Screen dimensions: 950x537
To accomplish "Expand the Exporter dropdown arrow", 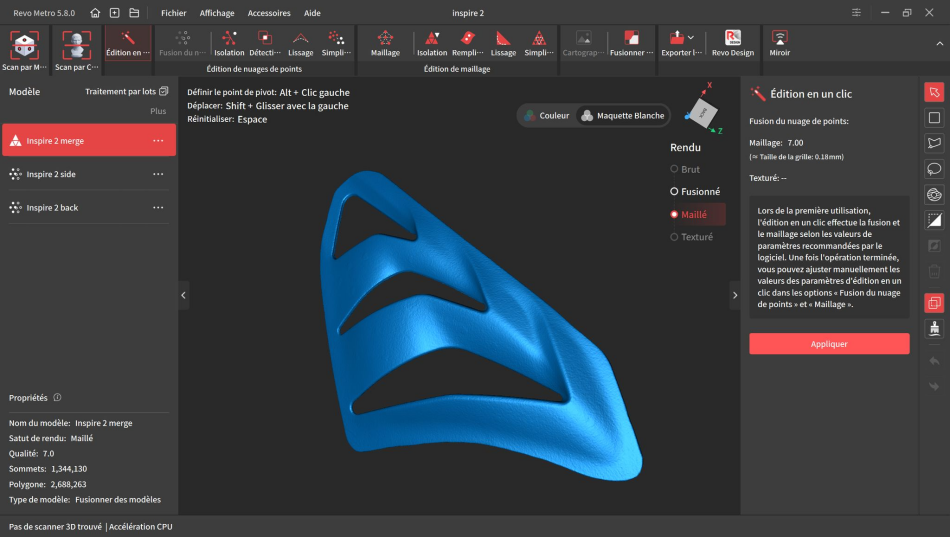I will pyautogui.click(x=691, y=38).
